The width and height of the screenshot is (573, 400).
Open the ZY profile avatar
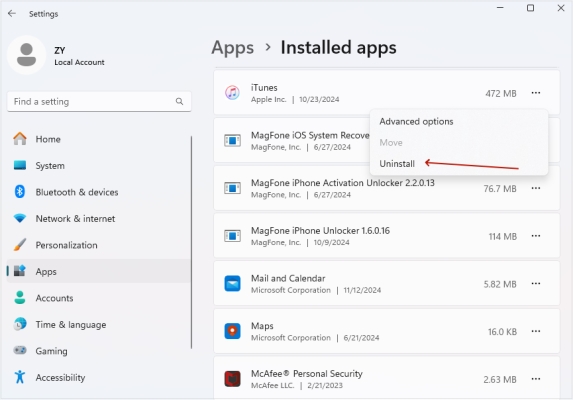[x=26, y=55]
